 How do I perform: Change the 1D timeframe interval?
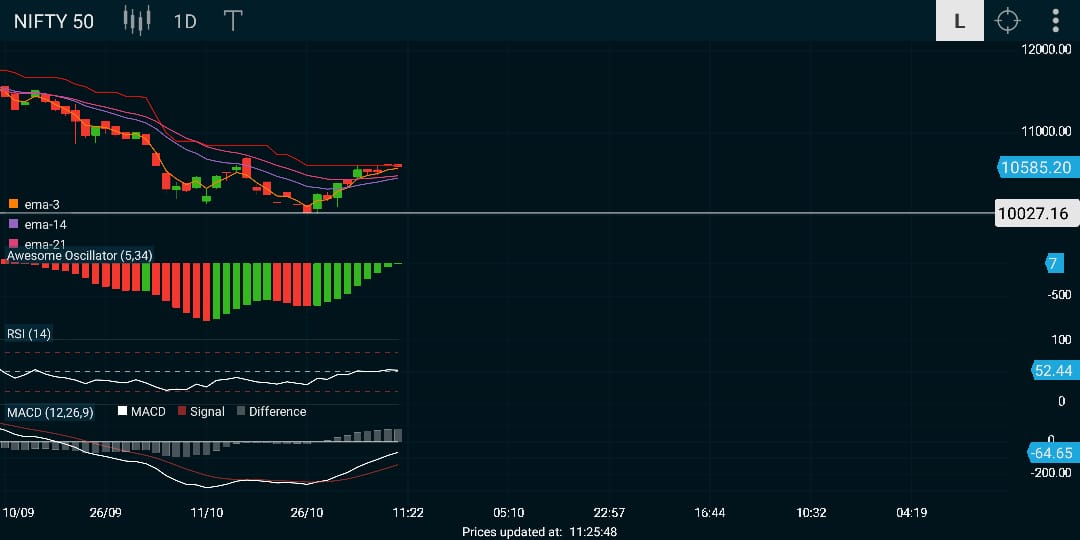click(x=185, y=21)
